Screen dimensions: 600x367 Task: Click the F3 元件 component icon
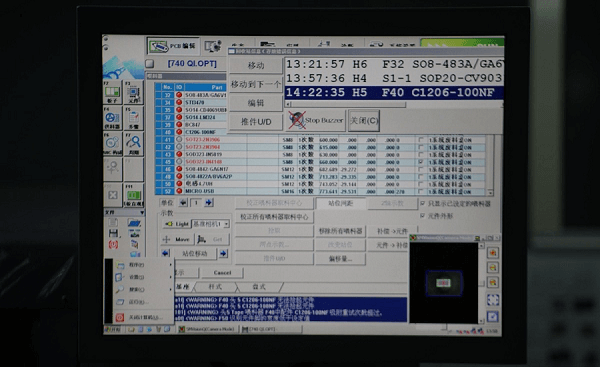[134, 93]
